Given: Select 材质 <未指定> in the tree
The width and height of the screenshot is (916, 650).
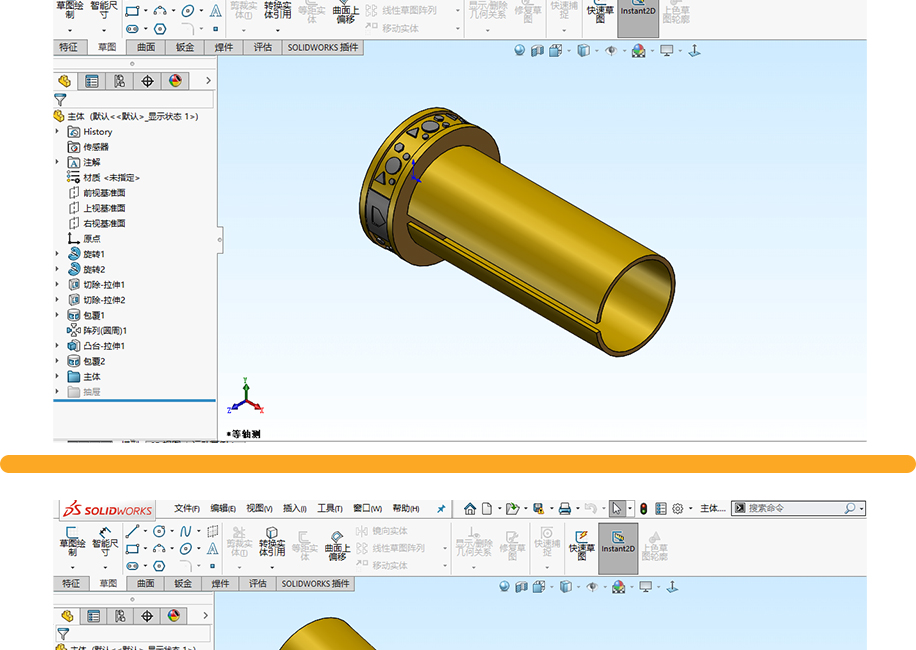Looking at the screenshot, I should 103,178.
